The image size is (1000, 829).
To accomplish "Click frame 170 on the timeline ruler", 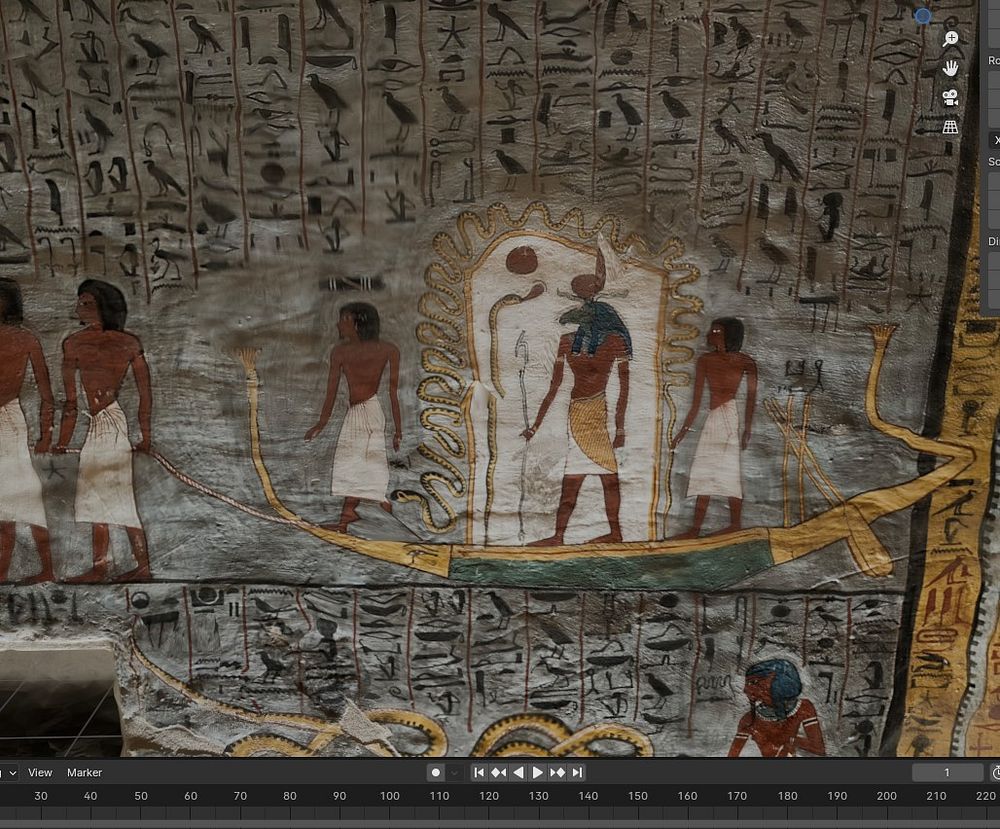I will tap(737, 796).
